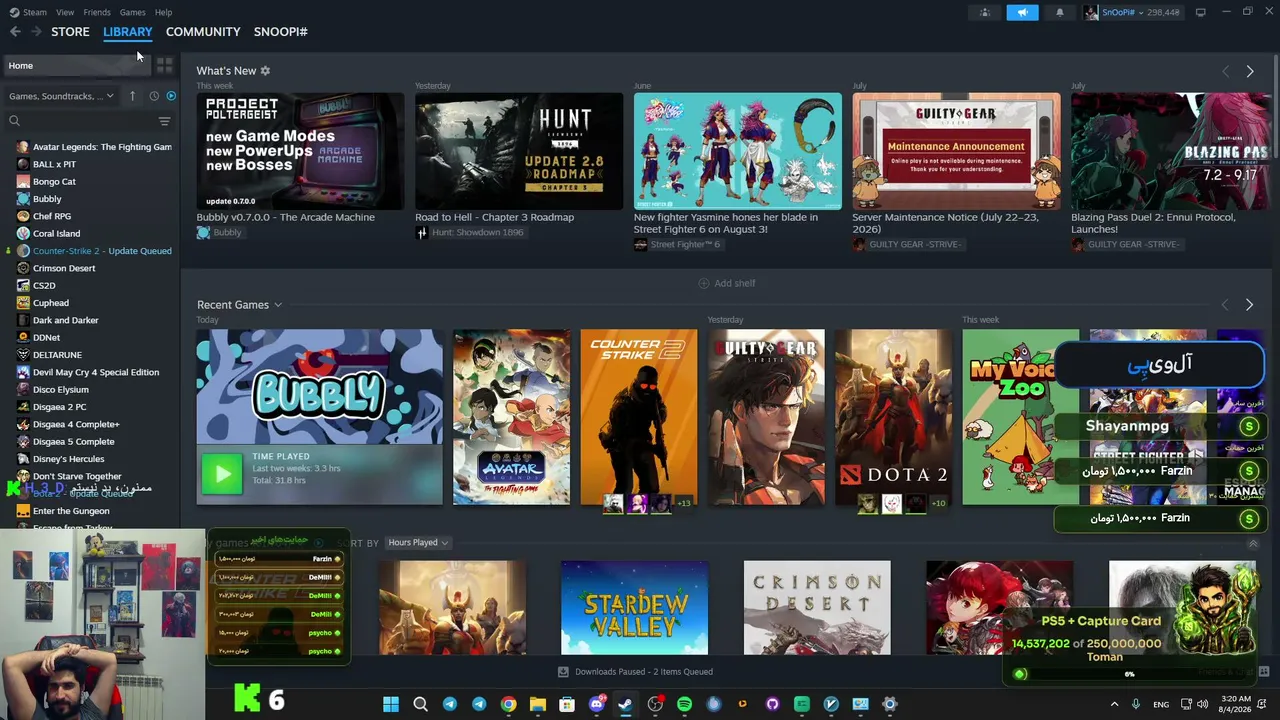Open File Explorer from the taskbar
The image size is (1280, 720).
click(538, 704)
